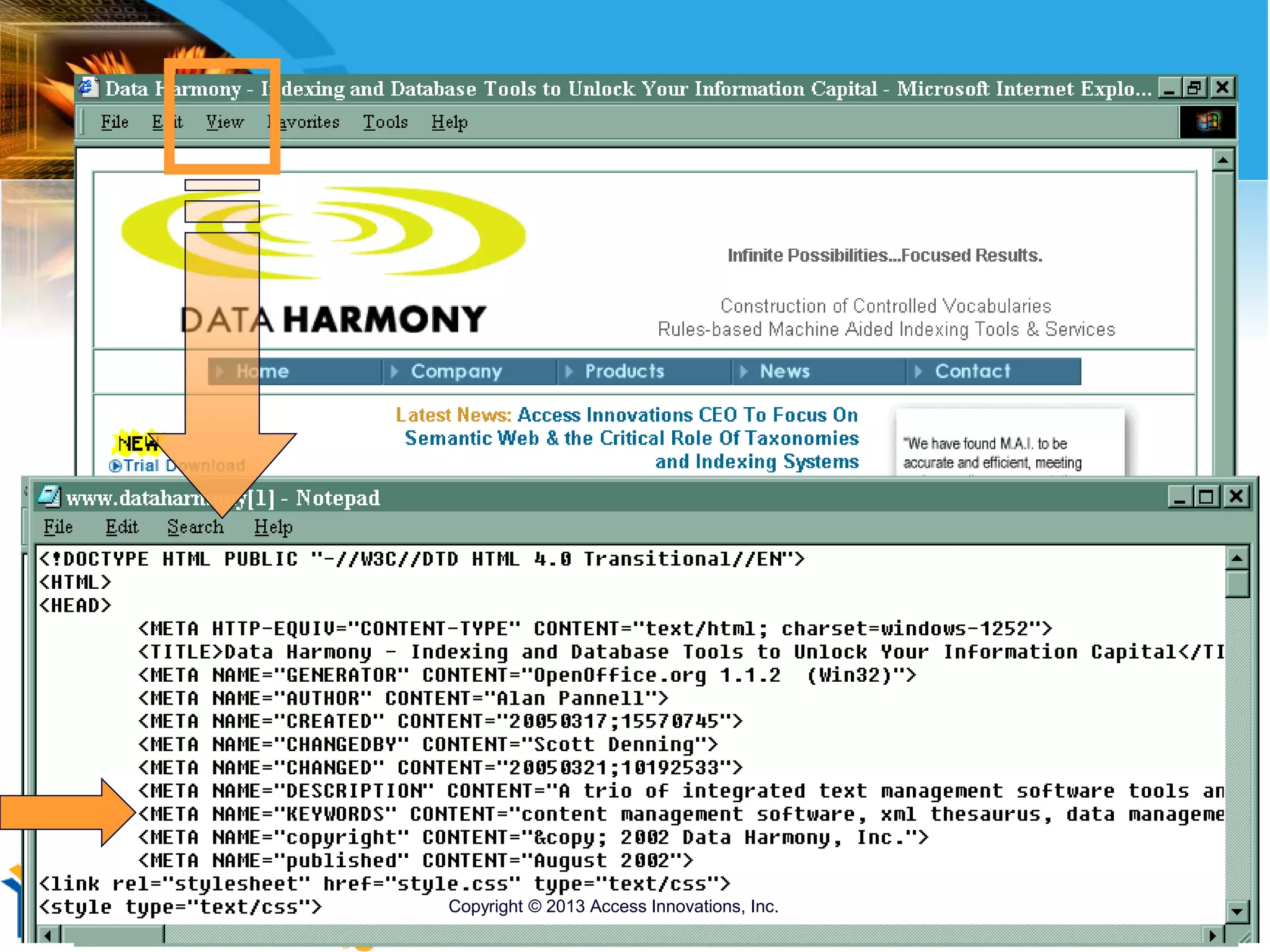The image size is (1270, 952).
Task: Click the M.A.I. testimonial quote box
Action: (1010, 443)
